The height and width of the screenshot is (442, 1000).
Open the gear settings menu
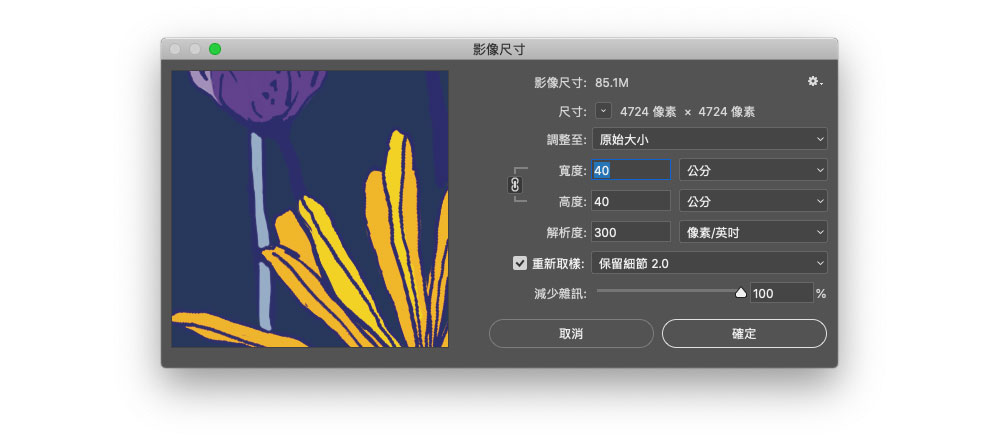pyautogui.click(x=814, y=82)
